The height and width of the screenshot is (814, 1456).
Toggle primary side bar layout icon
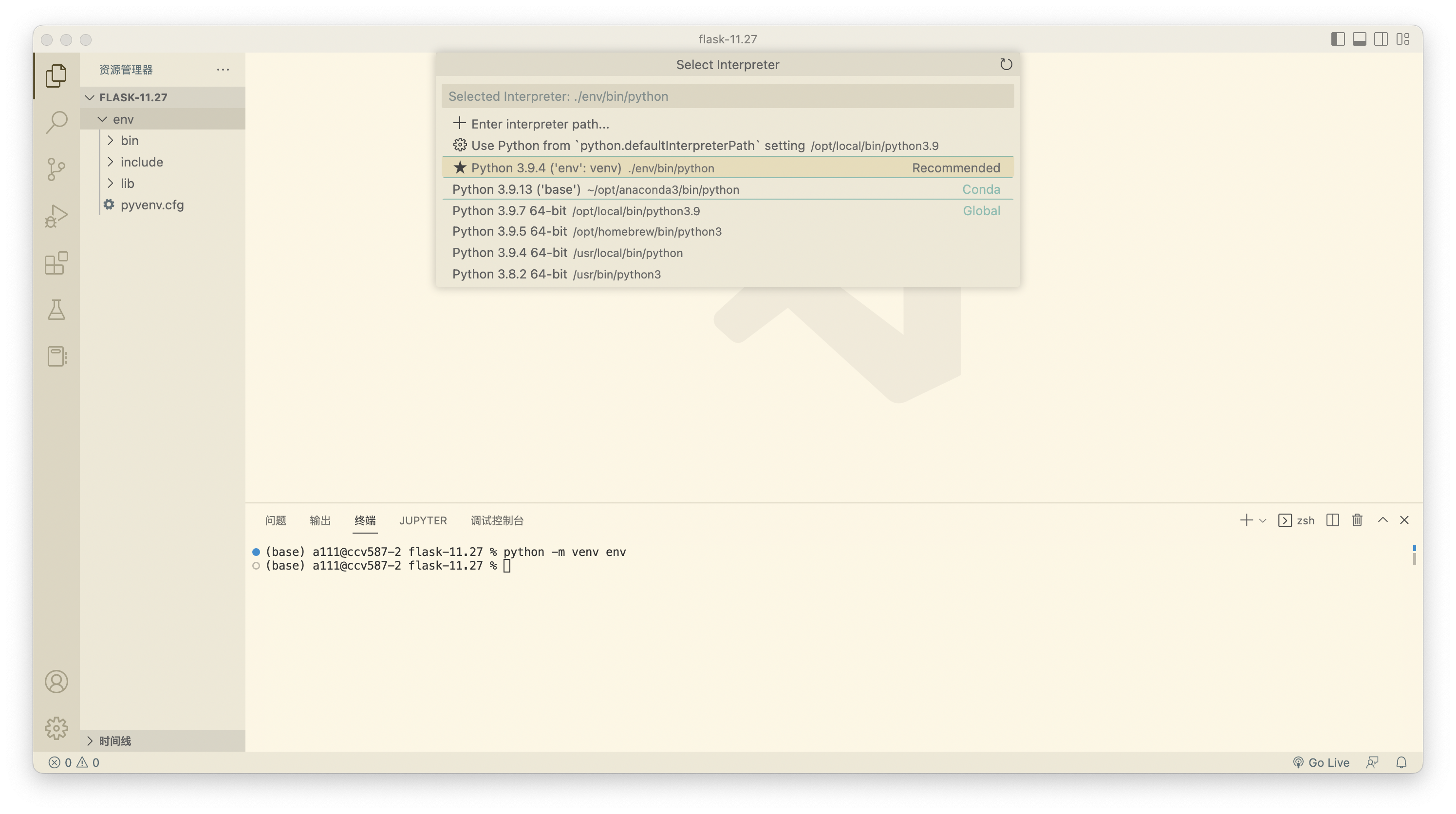[x=1338, y=39]
